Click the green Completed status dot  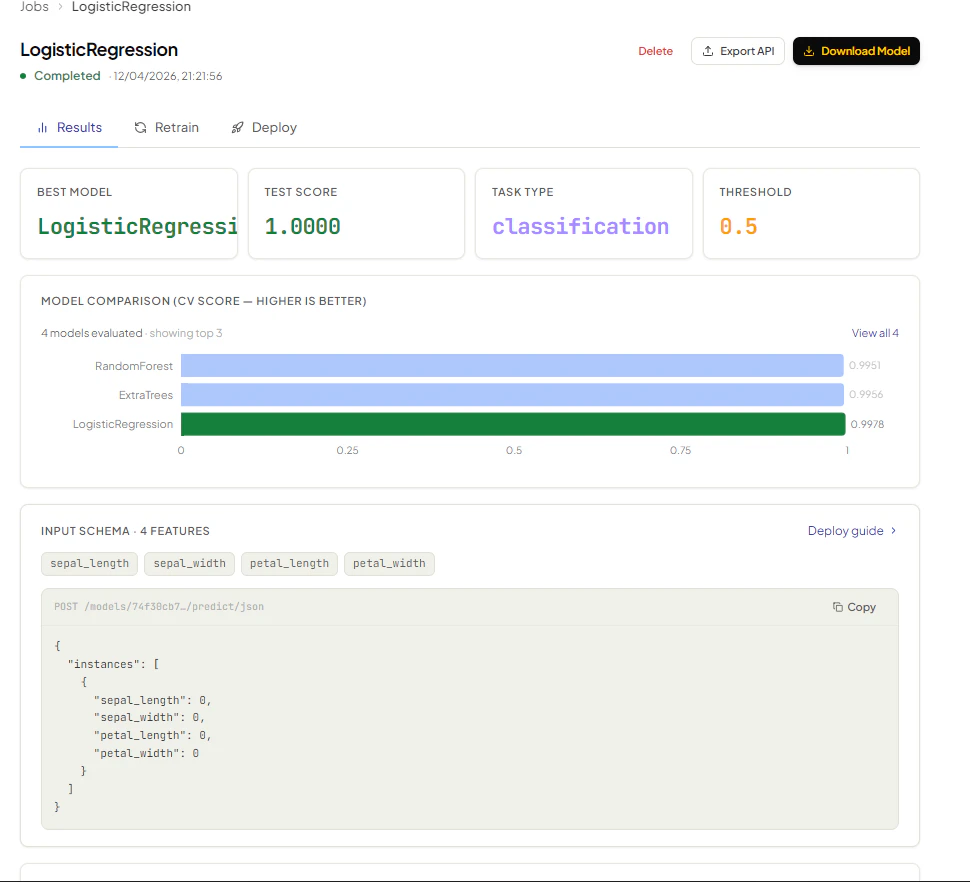click(24, 76)
